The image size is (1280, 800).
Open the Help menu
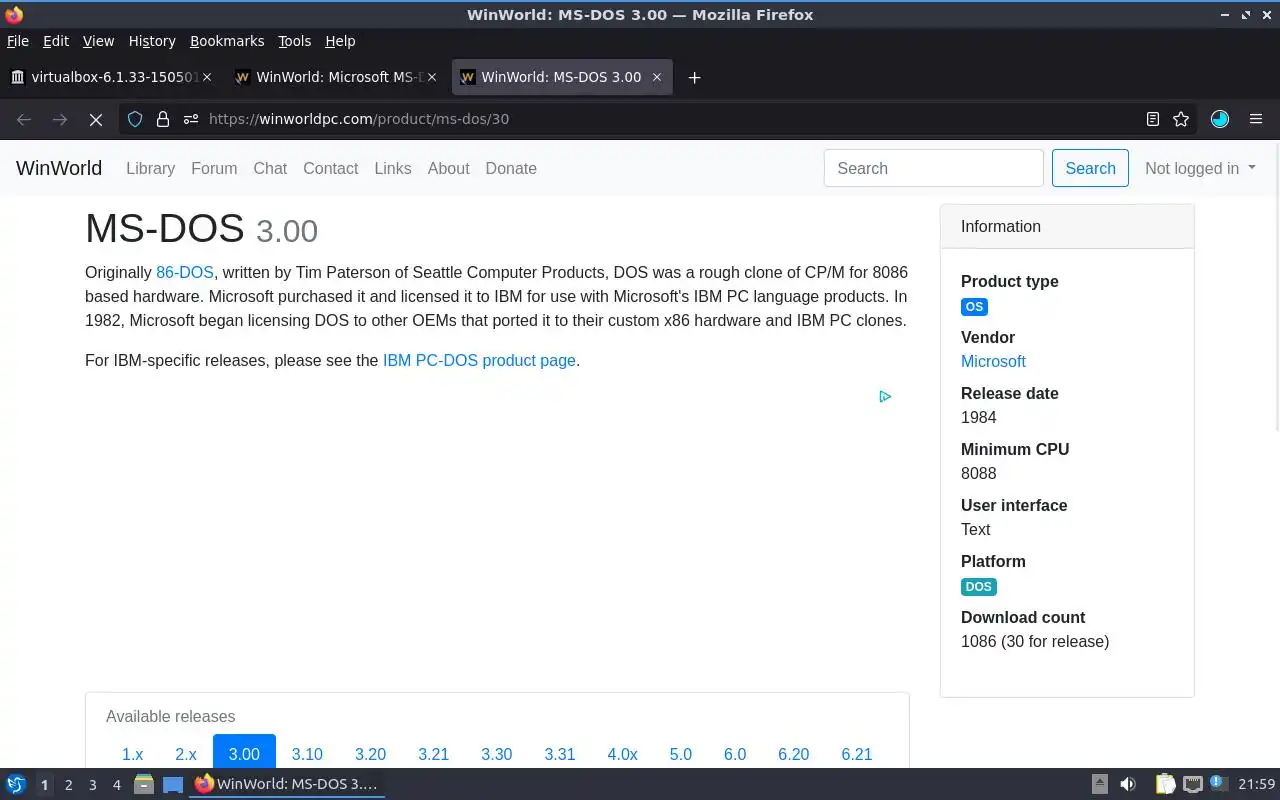340,41
